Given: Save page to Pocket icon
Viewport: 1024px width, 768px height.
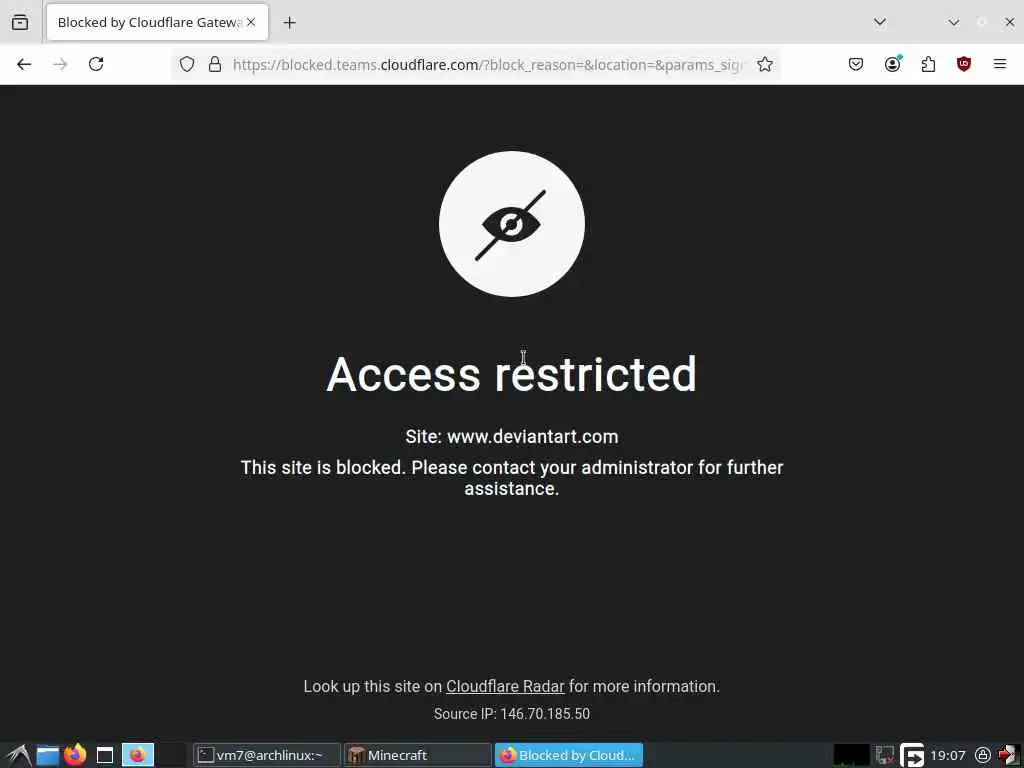Looking at the screenshot, I should 856,64.
